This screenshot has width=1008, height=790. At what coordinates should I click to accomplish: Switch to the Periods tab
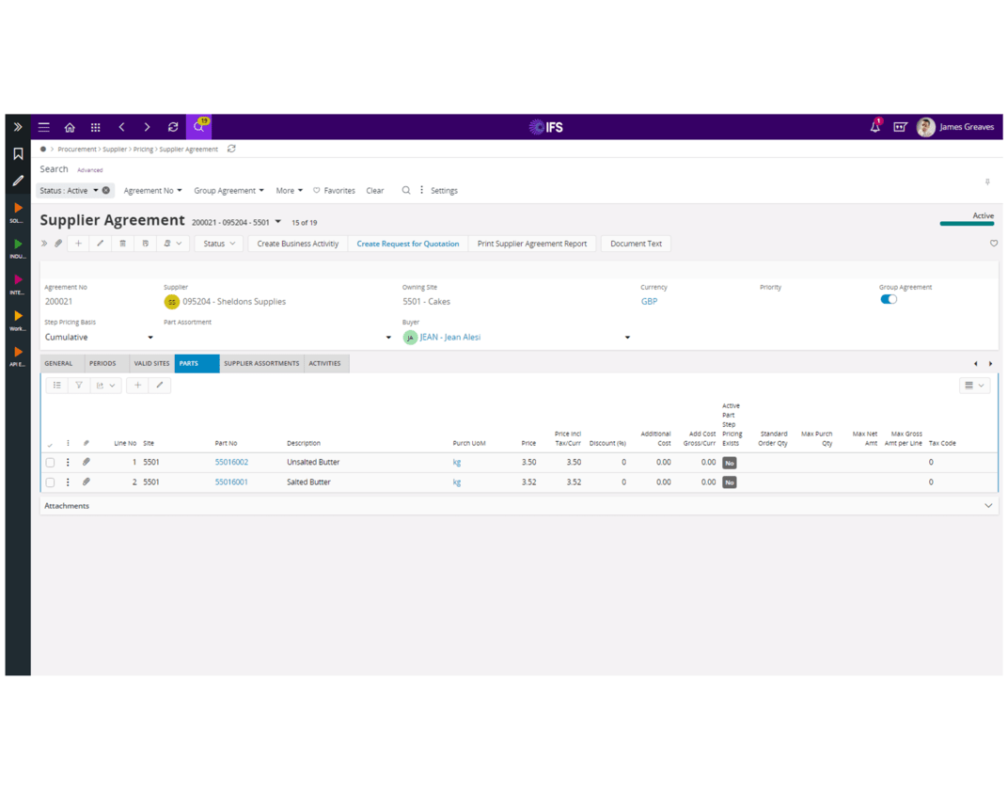coord(103,363)
